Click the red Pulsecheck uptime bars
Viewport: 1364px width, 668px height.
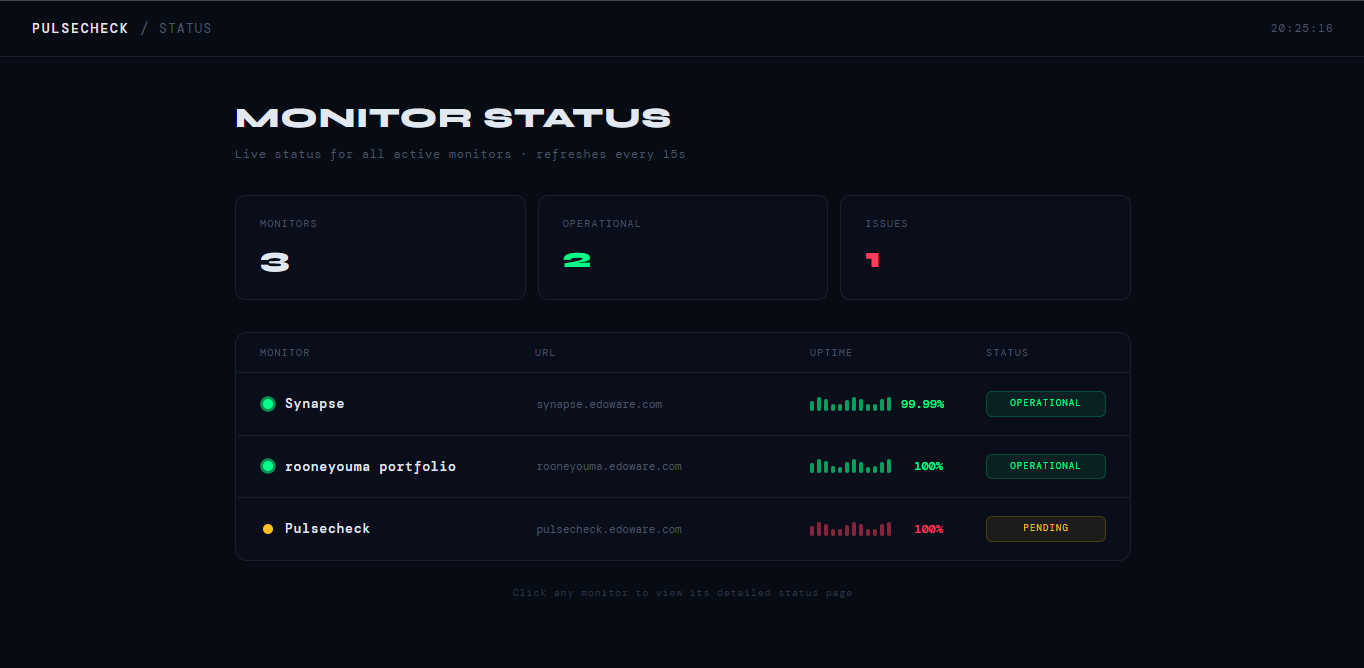[850, 529]
